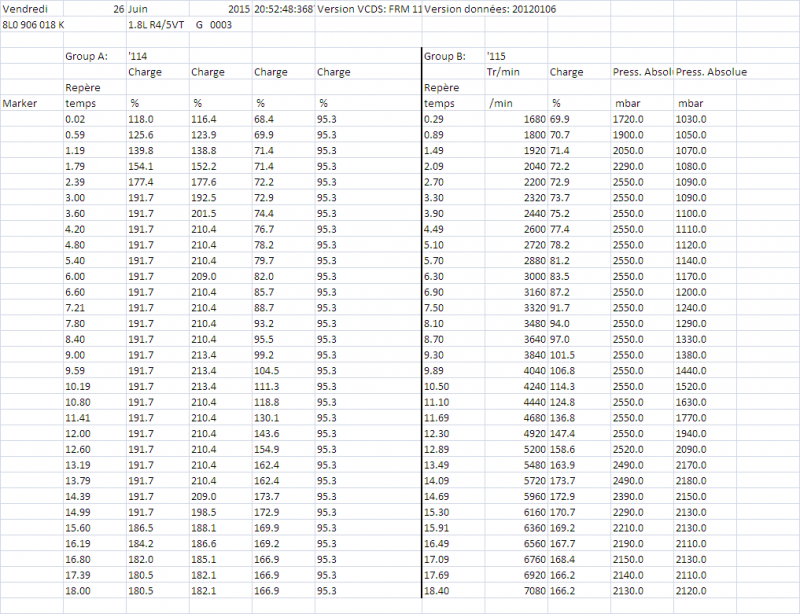Click the pressure value 2520.0
This screenshot has width=800, height=614.
[x=628, y=452]
